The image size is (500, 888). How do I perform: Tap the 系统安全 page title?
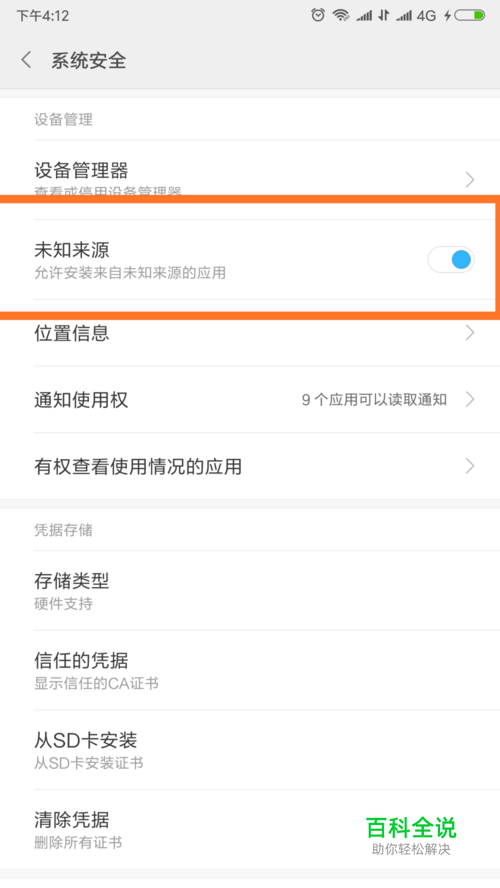point(88,60)
